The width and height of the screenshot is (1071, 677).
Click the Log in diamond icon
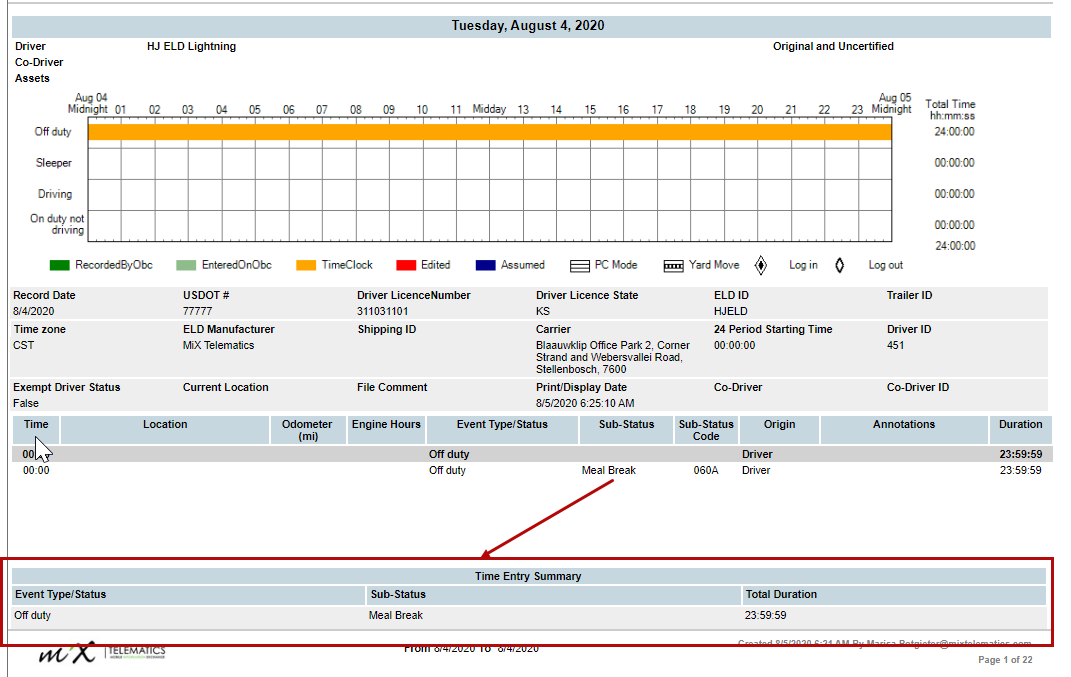coord(761,265)
